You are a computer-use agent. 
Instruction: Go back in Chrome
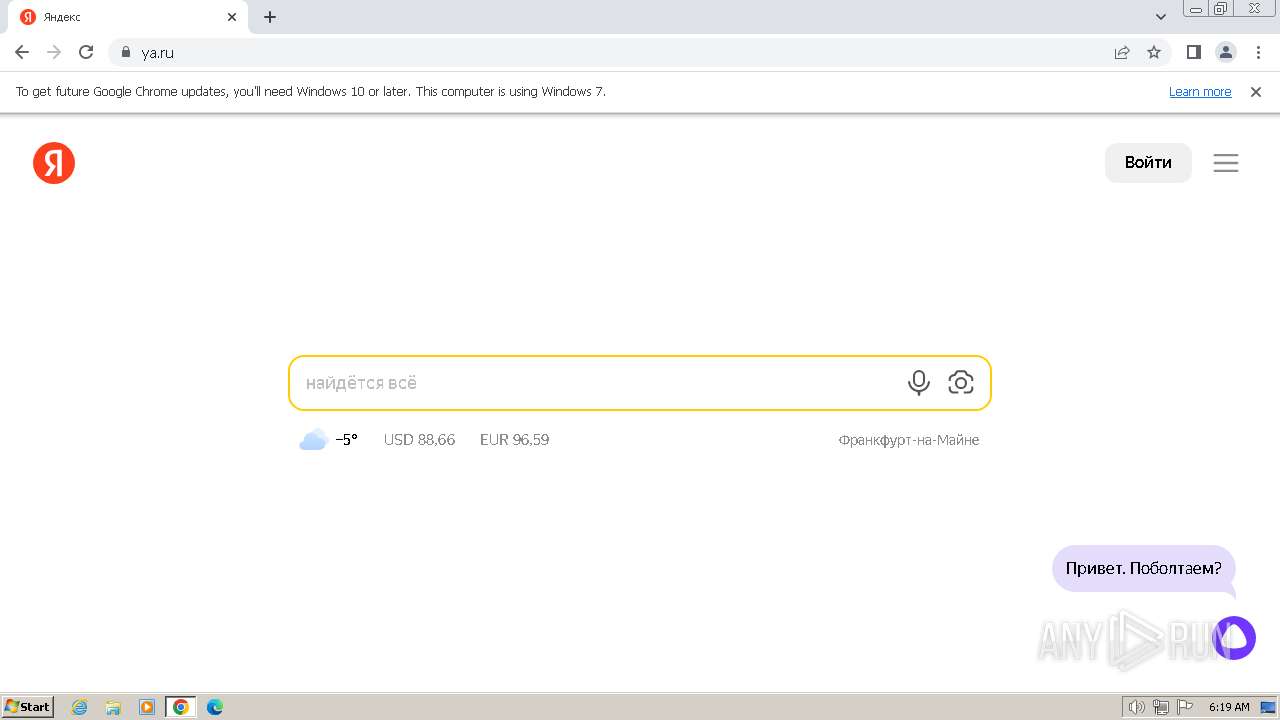point(22,52)
